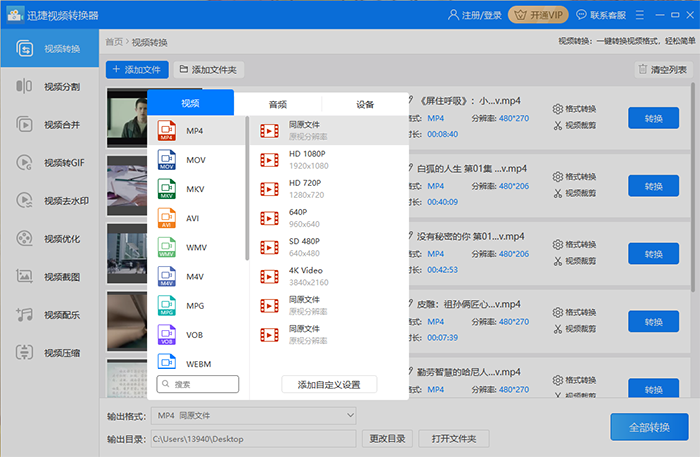Switch to the 设备 tab
700x457 pixels.
(x=365, y=104)
